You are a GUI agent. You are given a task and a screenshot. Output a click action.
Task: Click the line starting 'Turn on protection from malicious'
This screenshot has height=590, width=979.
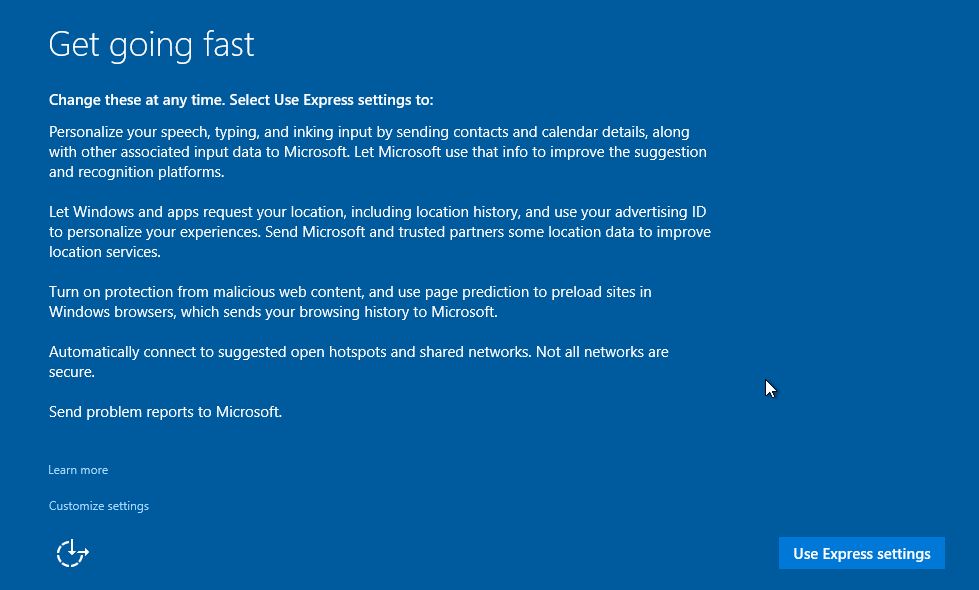pos(350,292)
